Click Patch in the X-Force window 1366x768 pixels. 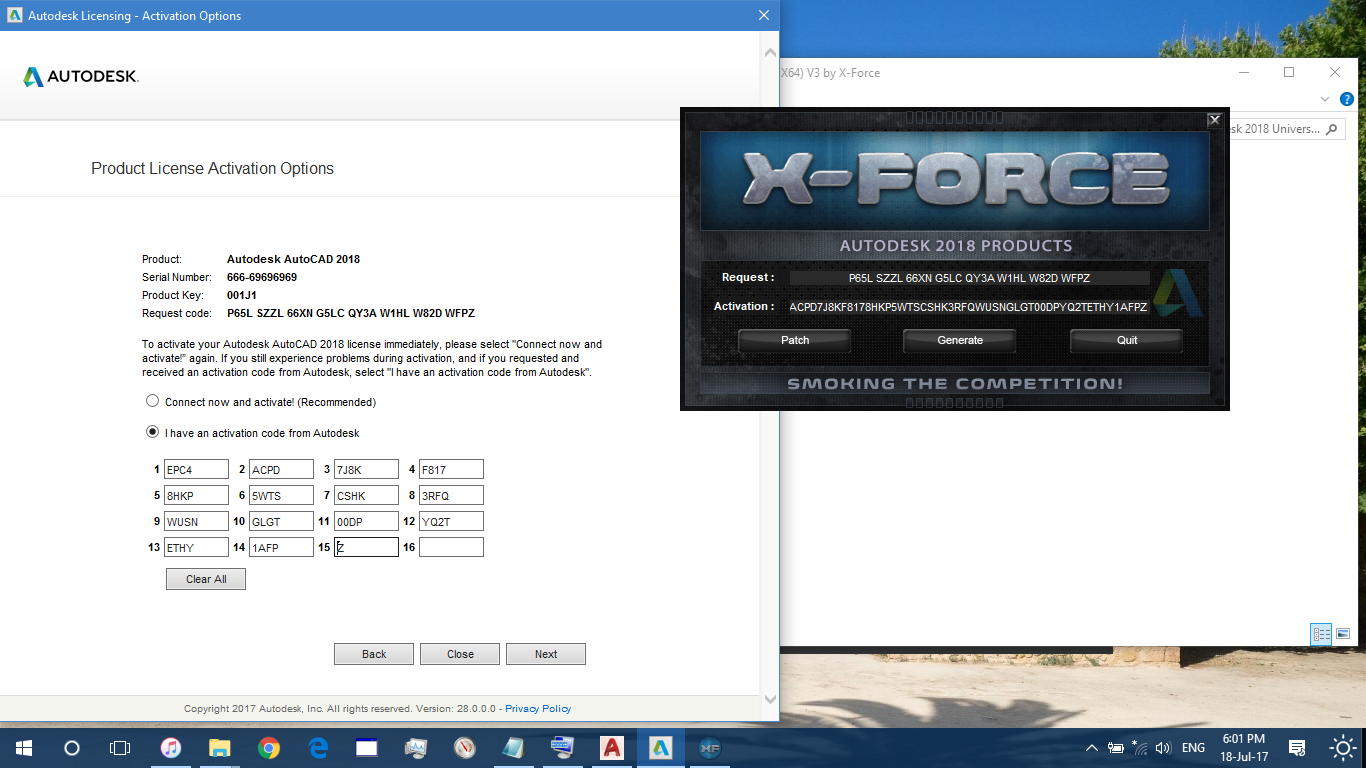point(795,340)
